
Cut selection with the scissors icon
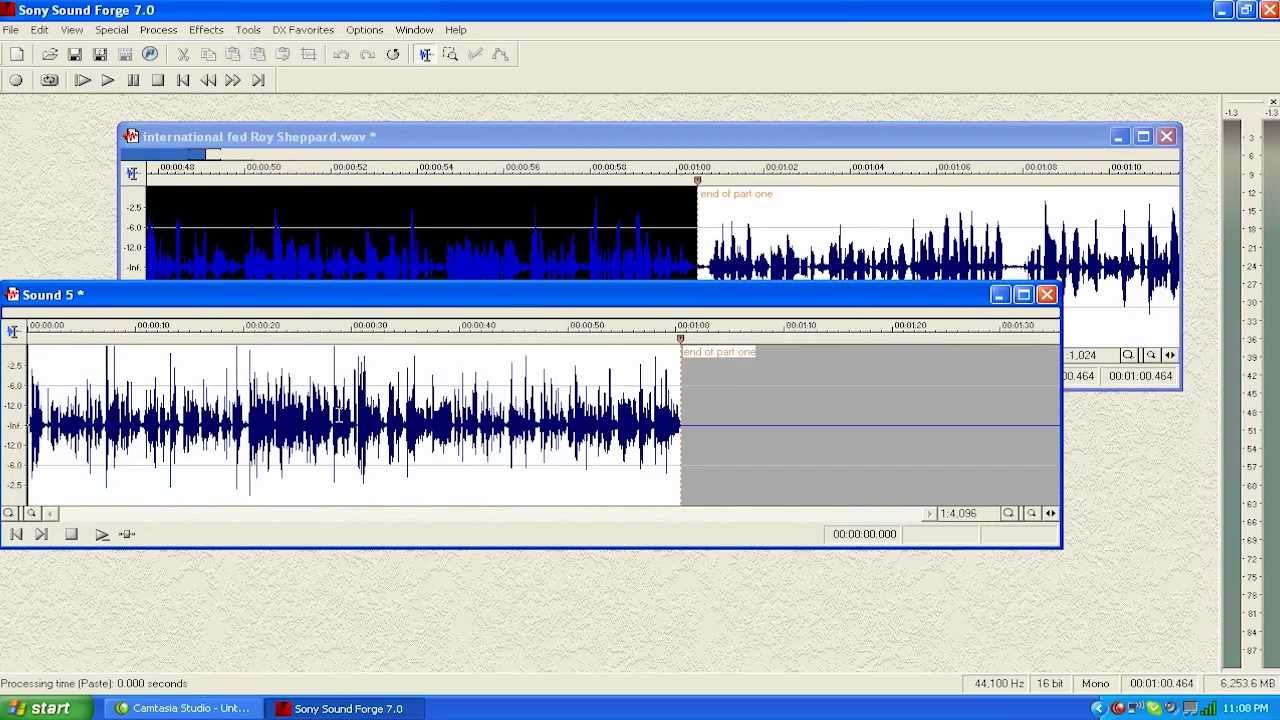183,55
